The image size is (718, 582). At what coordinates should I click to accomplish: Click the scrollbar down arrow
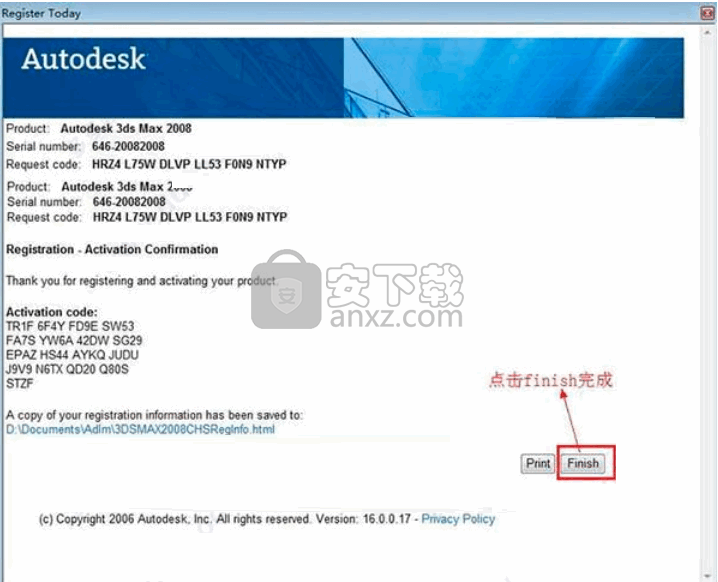pyautogui.click(x=709, y=575)
